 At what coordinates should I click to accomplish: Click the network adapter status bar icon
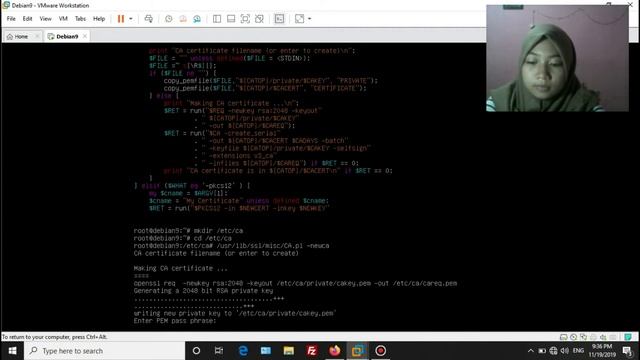pyautogui.click(x=583, y=337)
